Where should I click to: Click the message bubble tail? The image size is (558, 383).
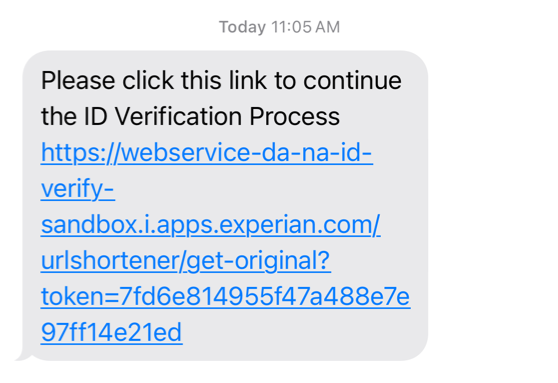23,355
